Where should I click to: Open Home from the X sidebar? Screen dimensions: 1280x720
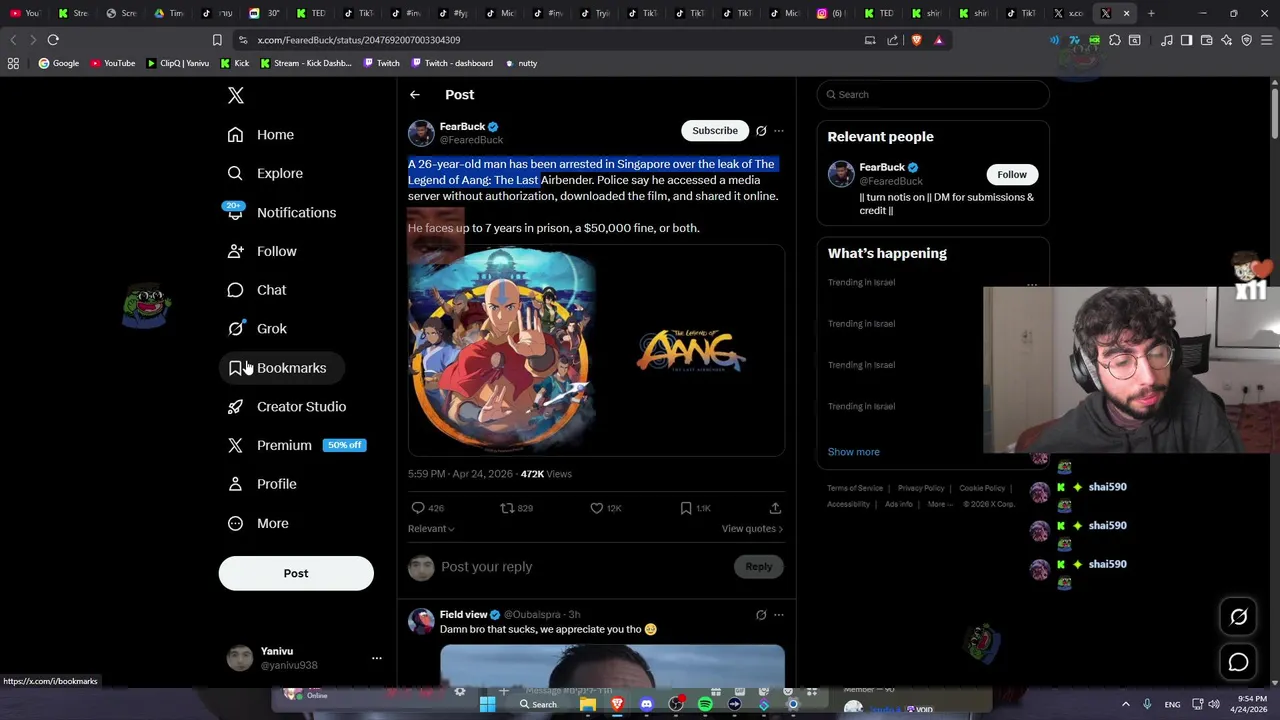click(x=261, y=135)
